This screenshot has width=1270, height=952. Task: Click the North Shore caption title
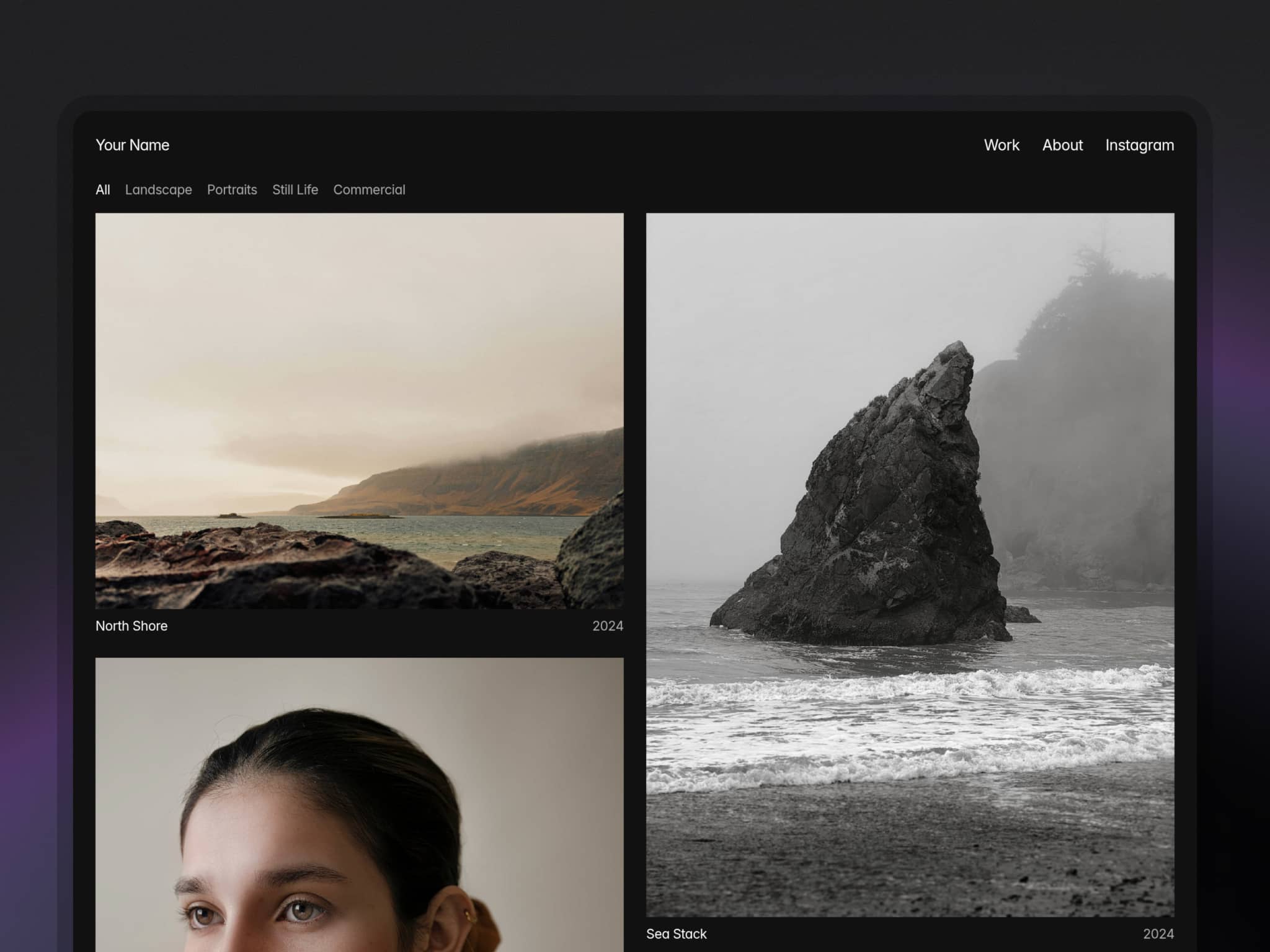[x=131, y=626]
